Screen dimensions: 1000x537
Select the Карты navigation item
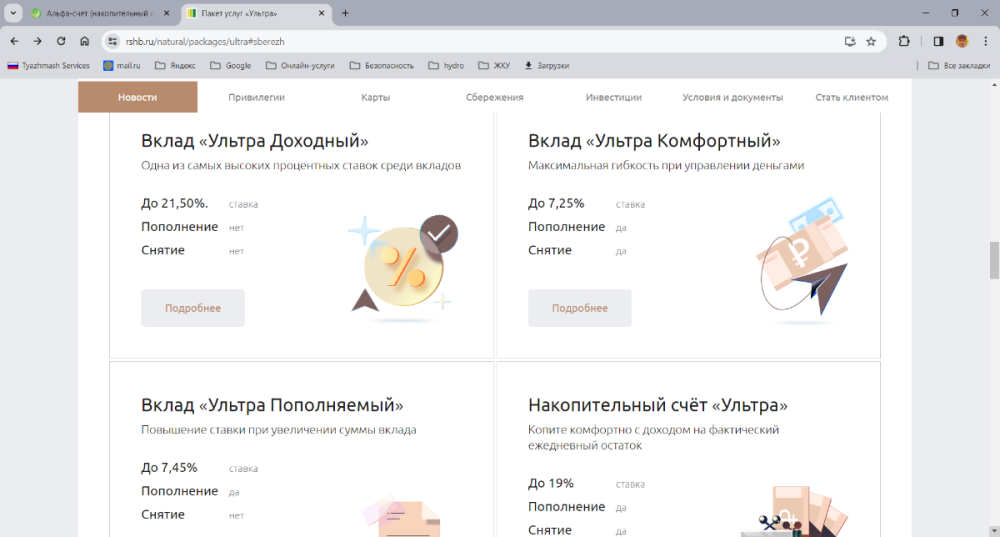pyautogui.click(x=376, y=98)
